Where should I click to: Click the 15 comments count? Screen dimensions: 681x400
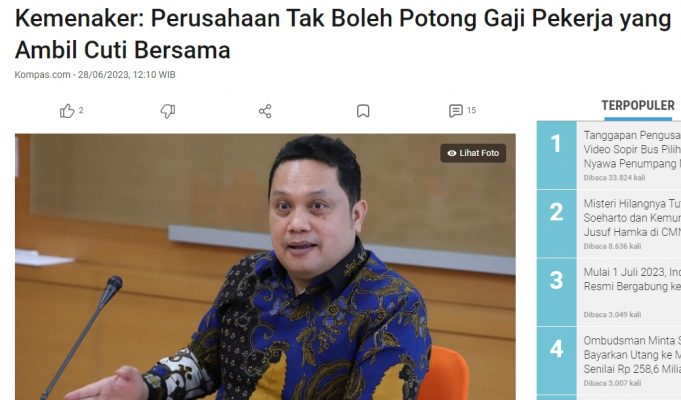pyautogui.click(x=472, y=110)
